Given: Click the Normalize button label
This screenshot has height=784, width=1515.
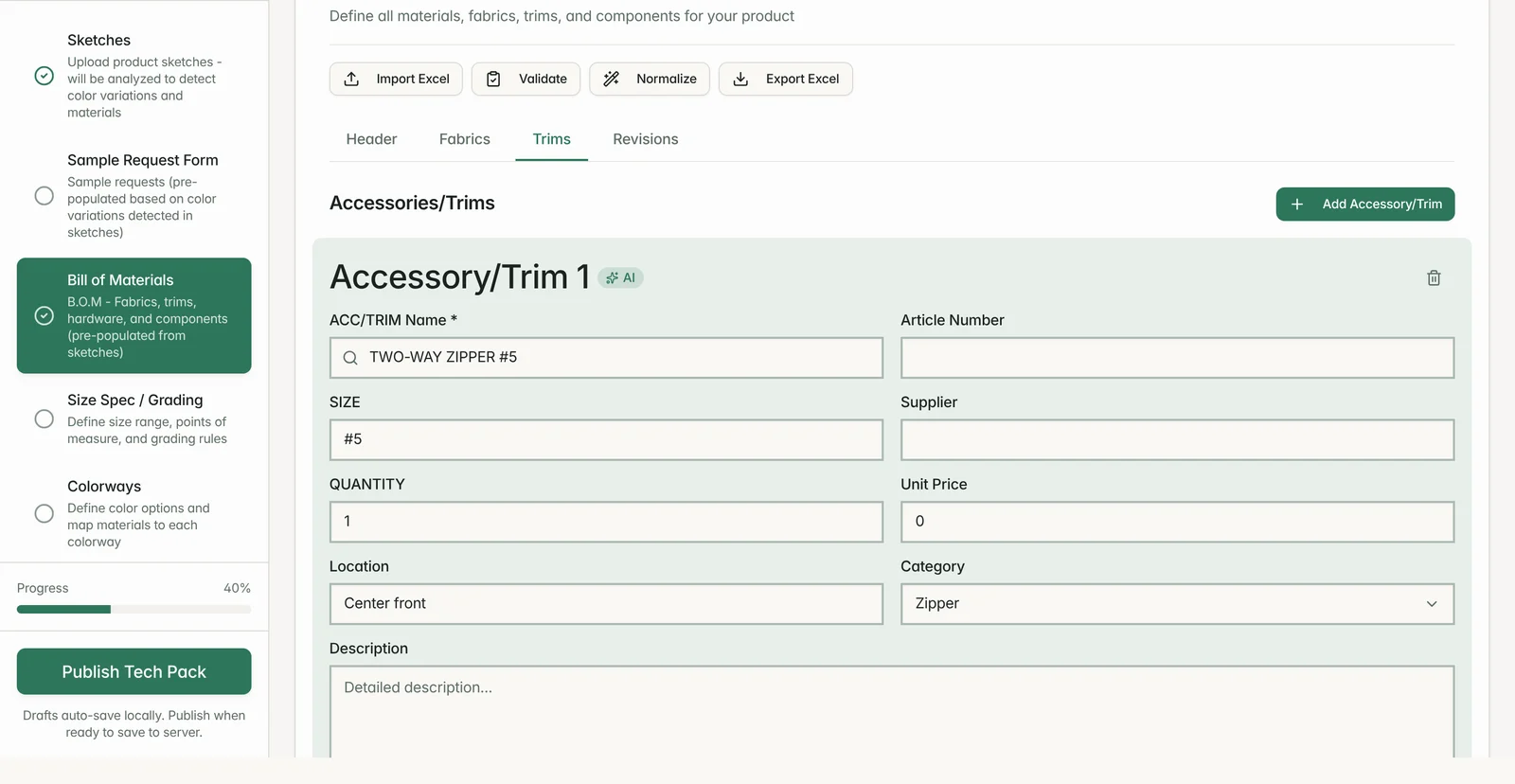Looking at the screenshot, I should point(667,79).
